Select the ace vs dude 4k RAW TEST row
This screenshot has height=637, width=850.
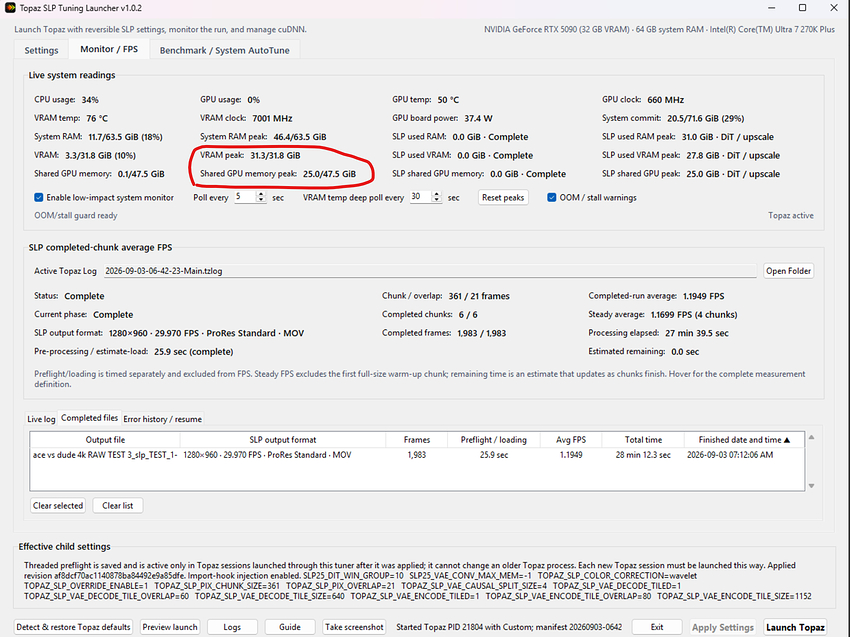[x=417, y=455]
